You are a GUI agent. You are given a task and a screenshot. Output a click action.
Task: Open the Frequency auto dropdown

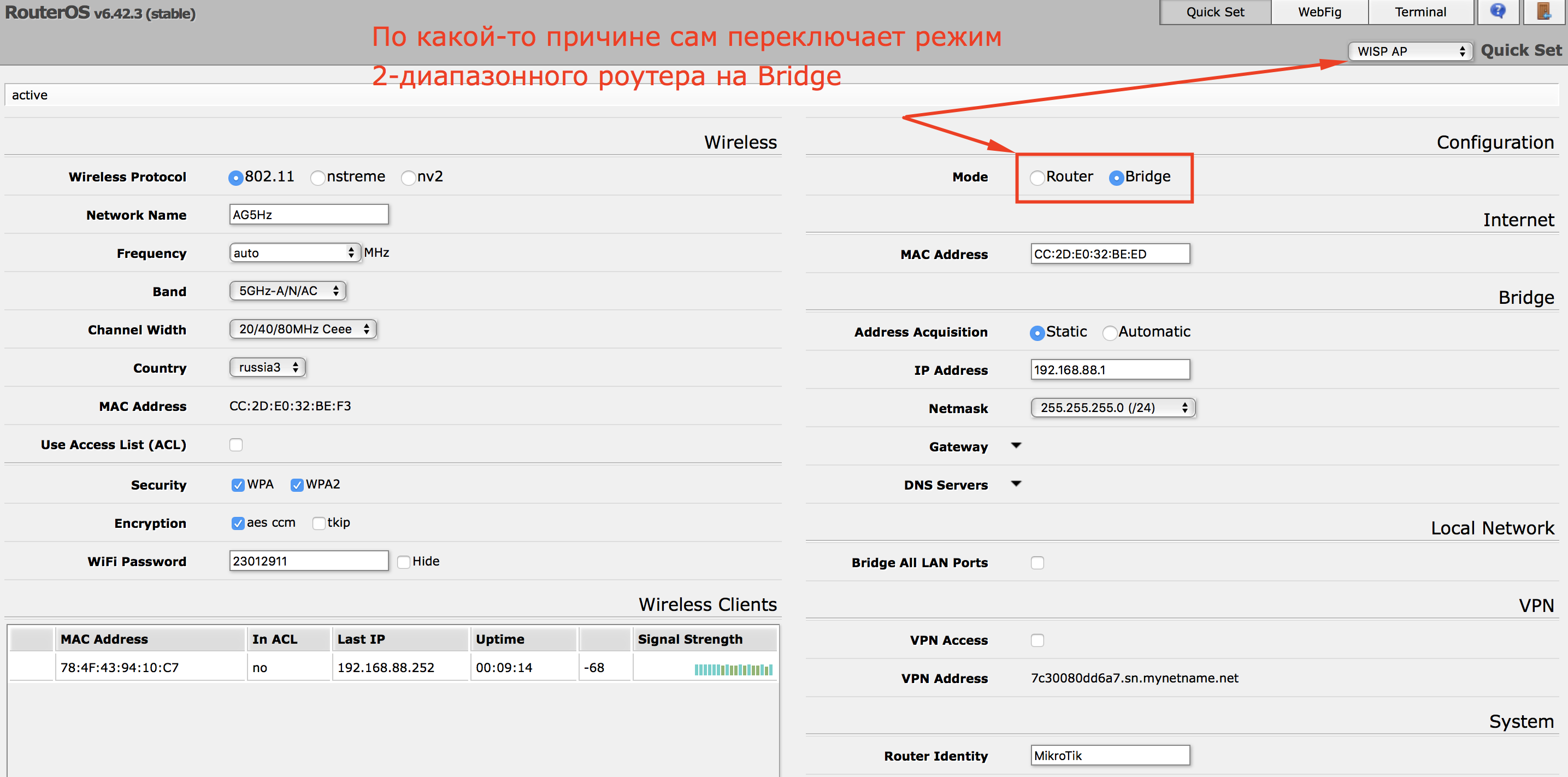click(x=295, y=252)
